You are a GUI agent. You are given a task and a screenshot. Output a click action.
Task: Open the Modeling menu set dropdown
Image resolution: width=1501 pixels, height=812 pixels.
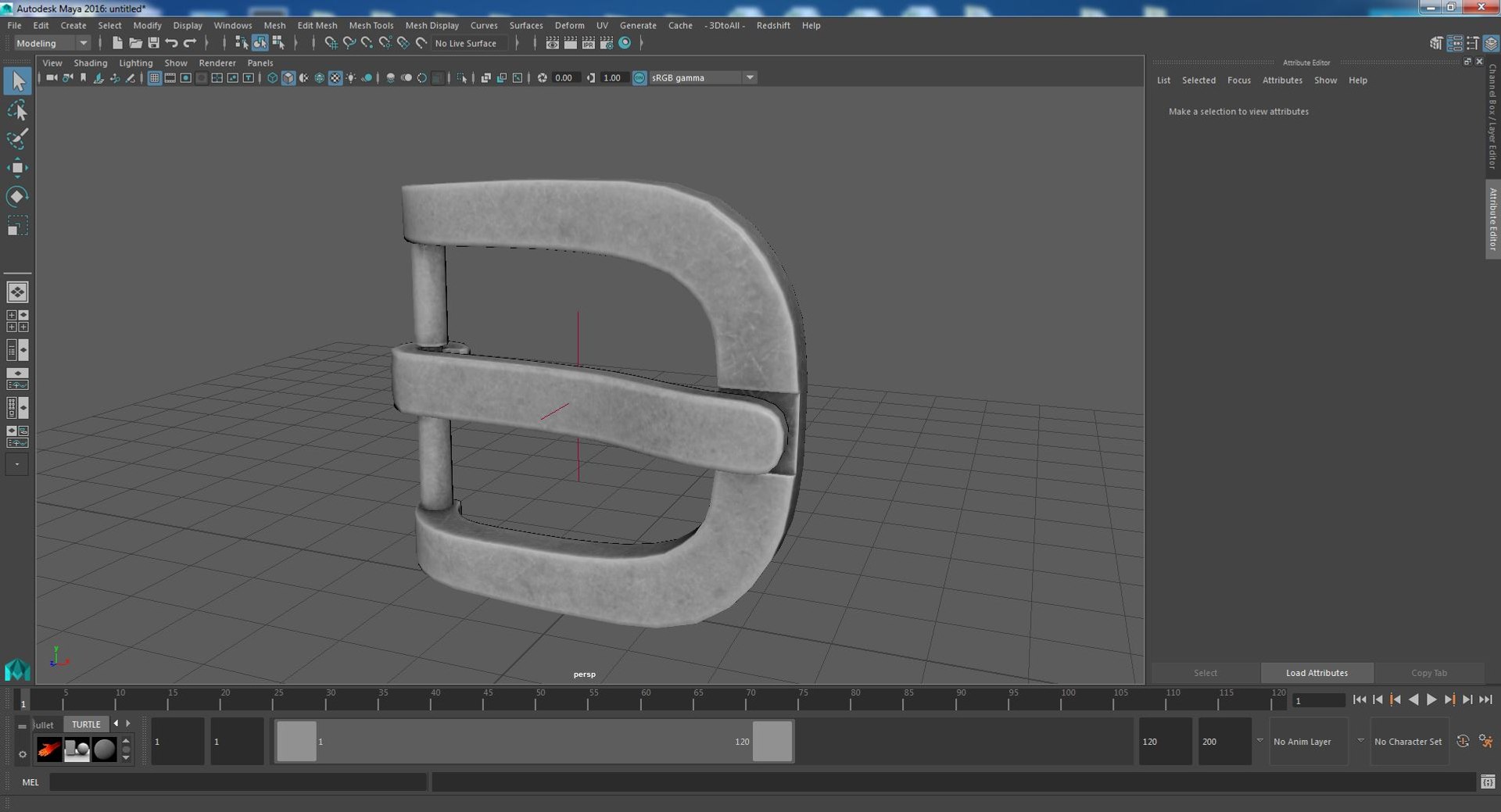[x=52, y=44]
